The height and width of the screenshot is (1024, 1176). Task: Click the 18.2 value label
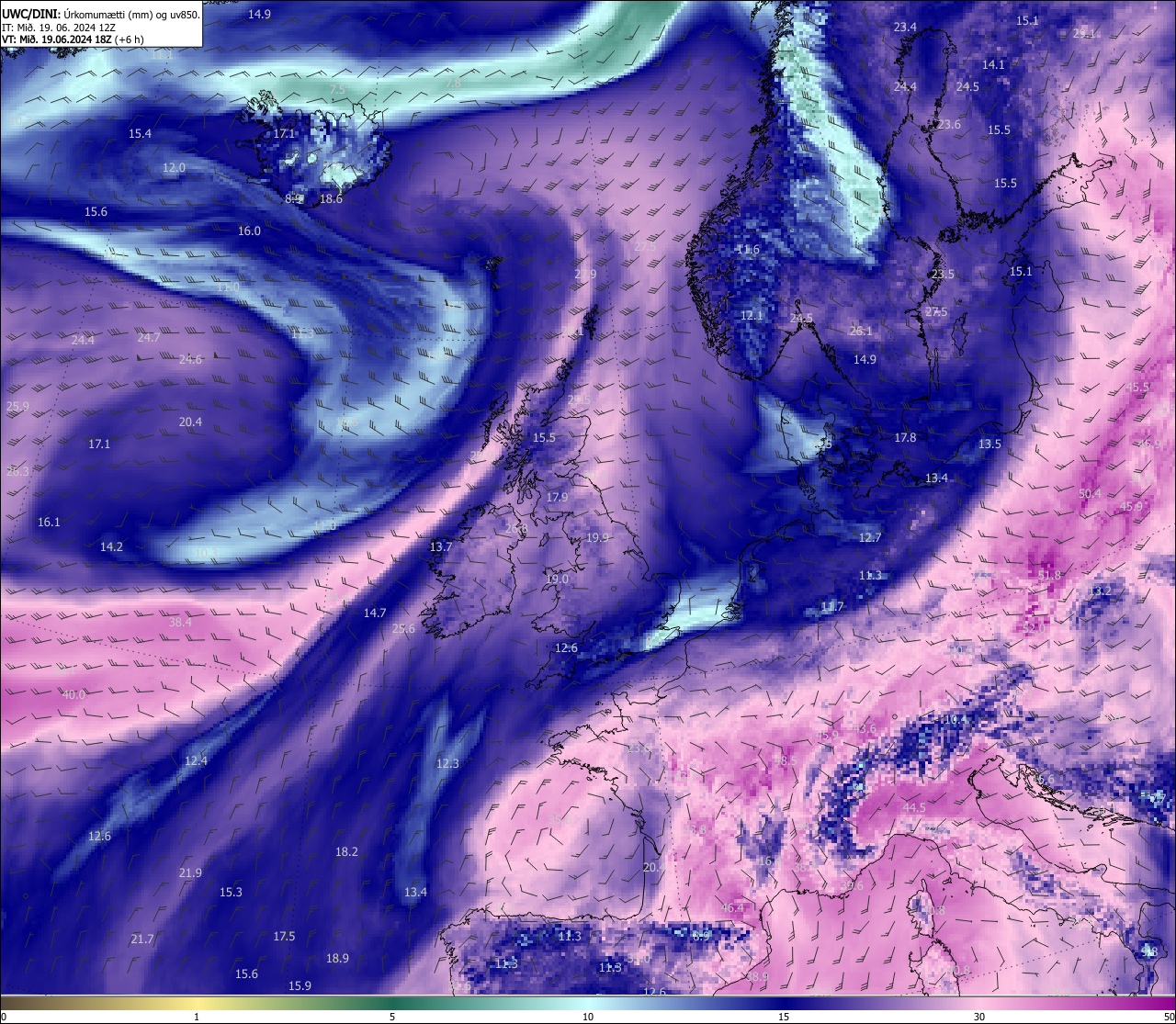346,852
